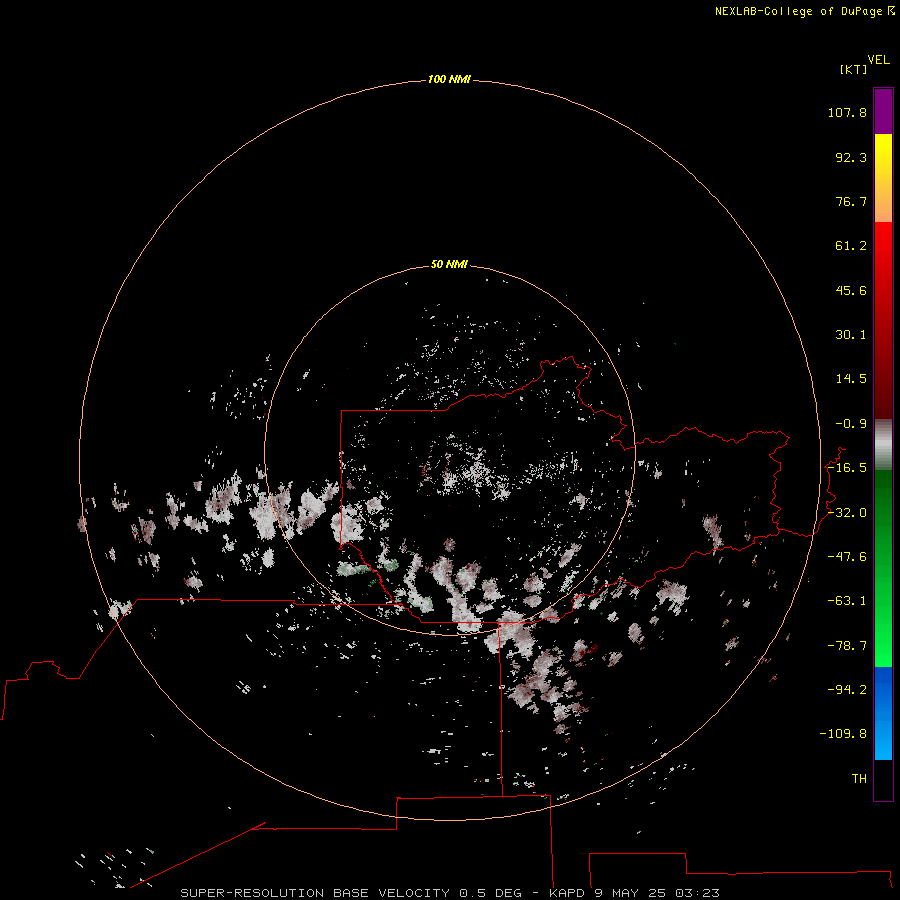The image size is (900, 900).
Task: Click the -16.5 velocity scale value
Action: (x=847, y=468)
